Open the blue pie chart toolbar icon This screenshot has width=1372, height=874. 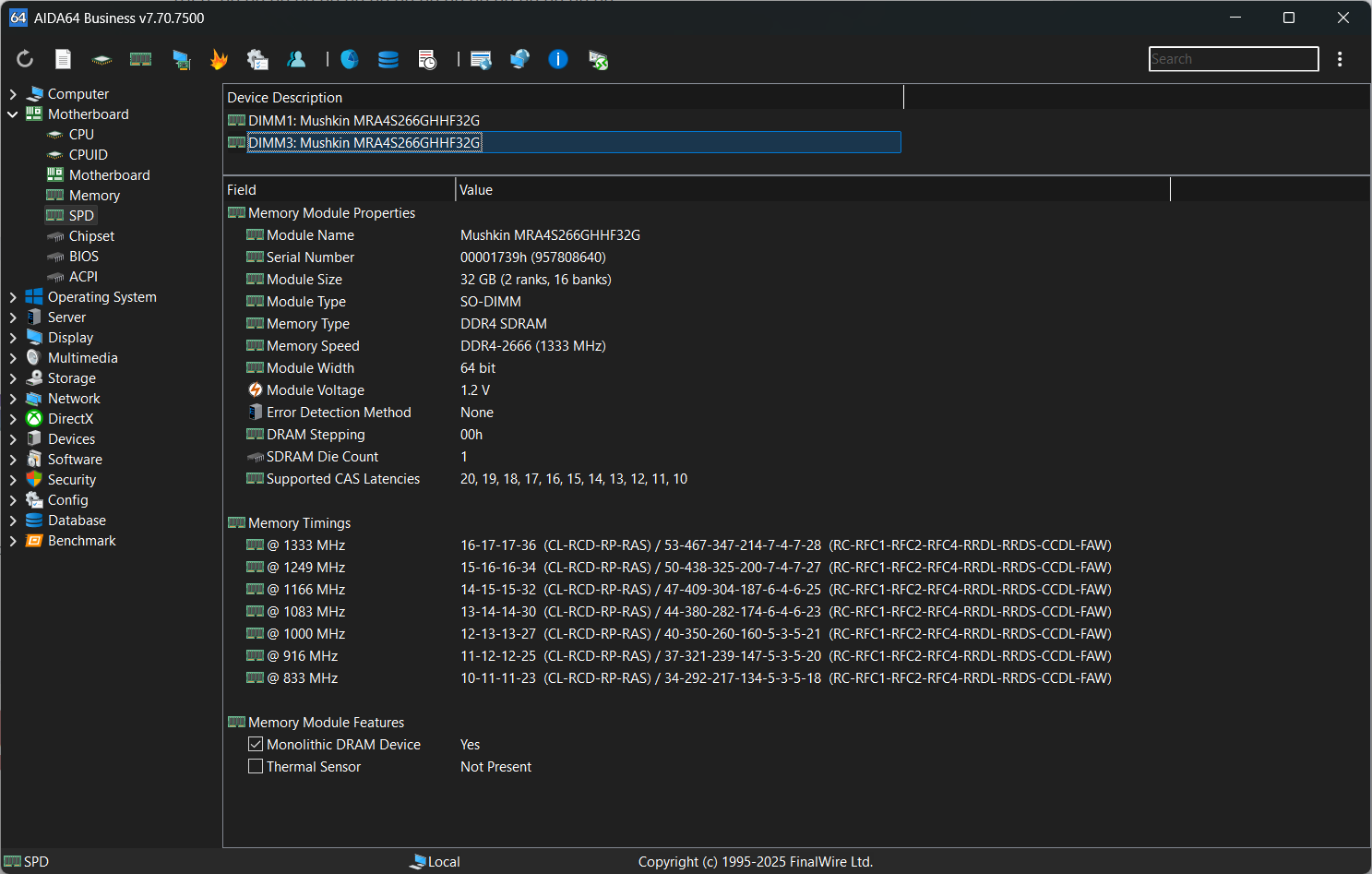(350, 59)
